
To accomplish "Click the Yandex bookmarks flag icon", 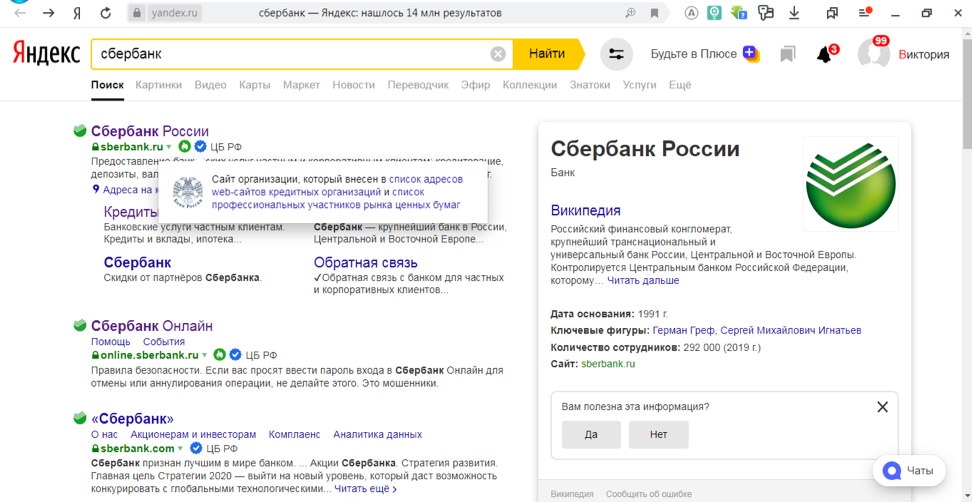I will [x=788, y=55].
